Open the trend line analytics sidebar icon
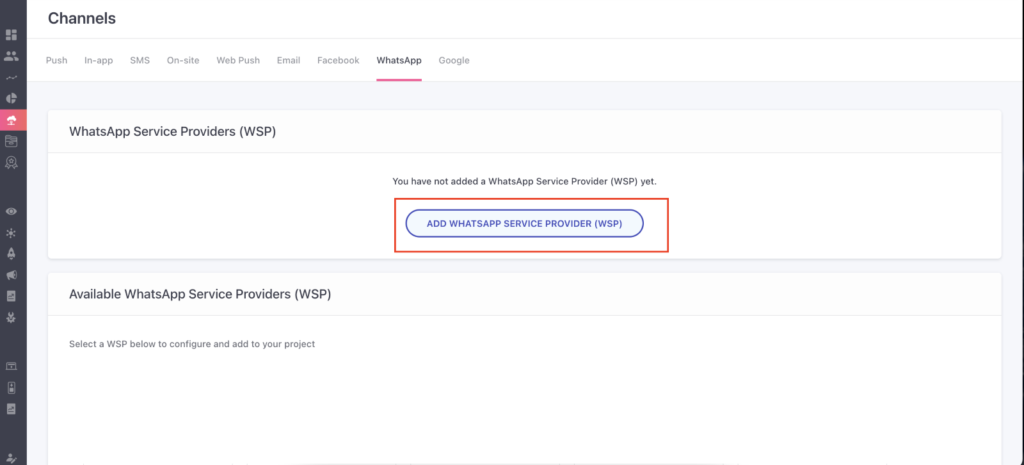Screen dimensions: 1024x465 [x=11, y=78]
